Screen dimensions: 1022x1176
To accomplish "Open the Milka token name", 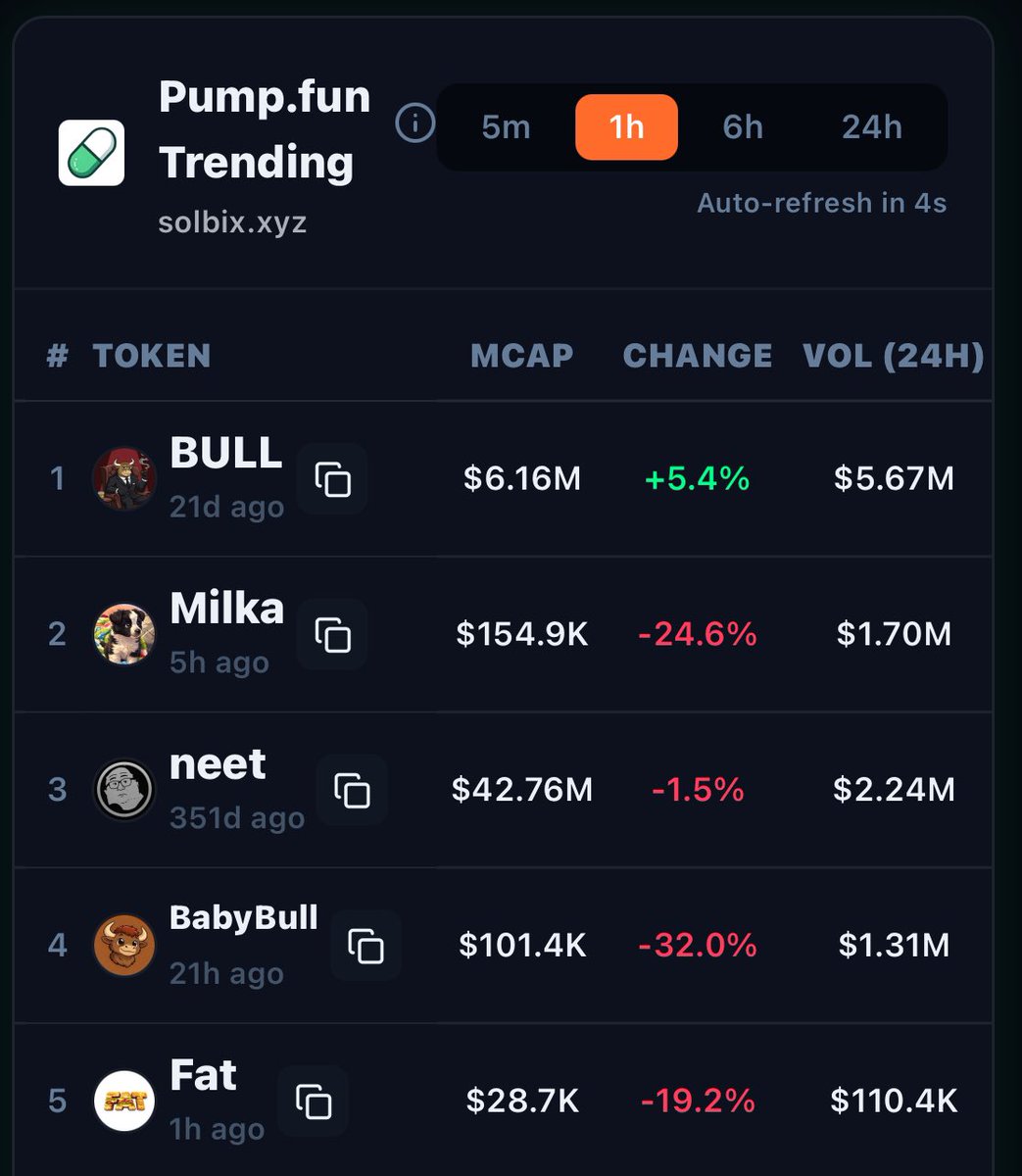I will [x=226, y=609].
